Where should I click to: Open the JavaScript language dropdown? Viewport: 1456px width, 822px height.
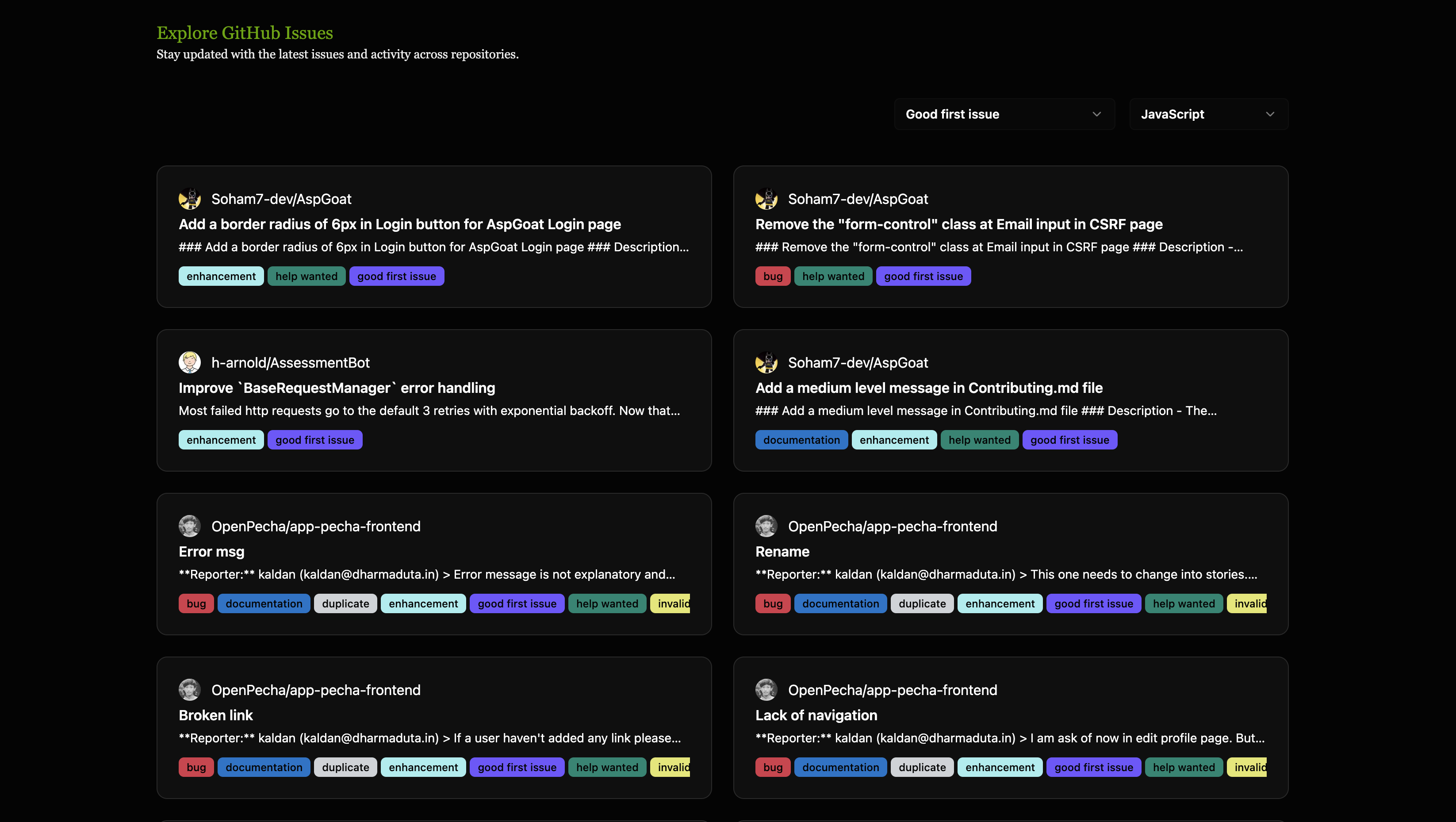[1208, 114]
